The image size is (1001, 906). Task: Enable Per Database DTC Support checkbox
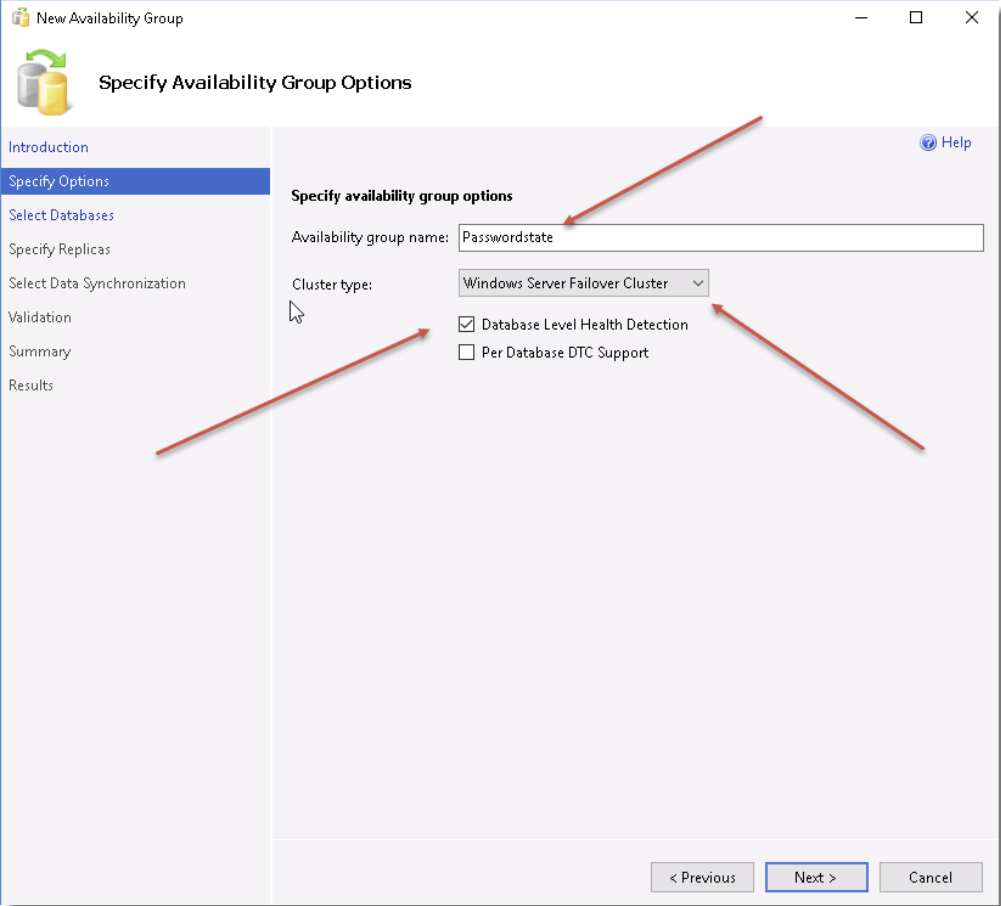tap(467, 352)
